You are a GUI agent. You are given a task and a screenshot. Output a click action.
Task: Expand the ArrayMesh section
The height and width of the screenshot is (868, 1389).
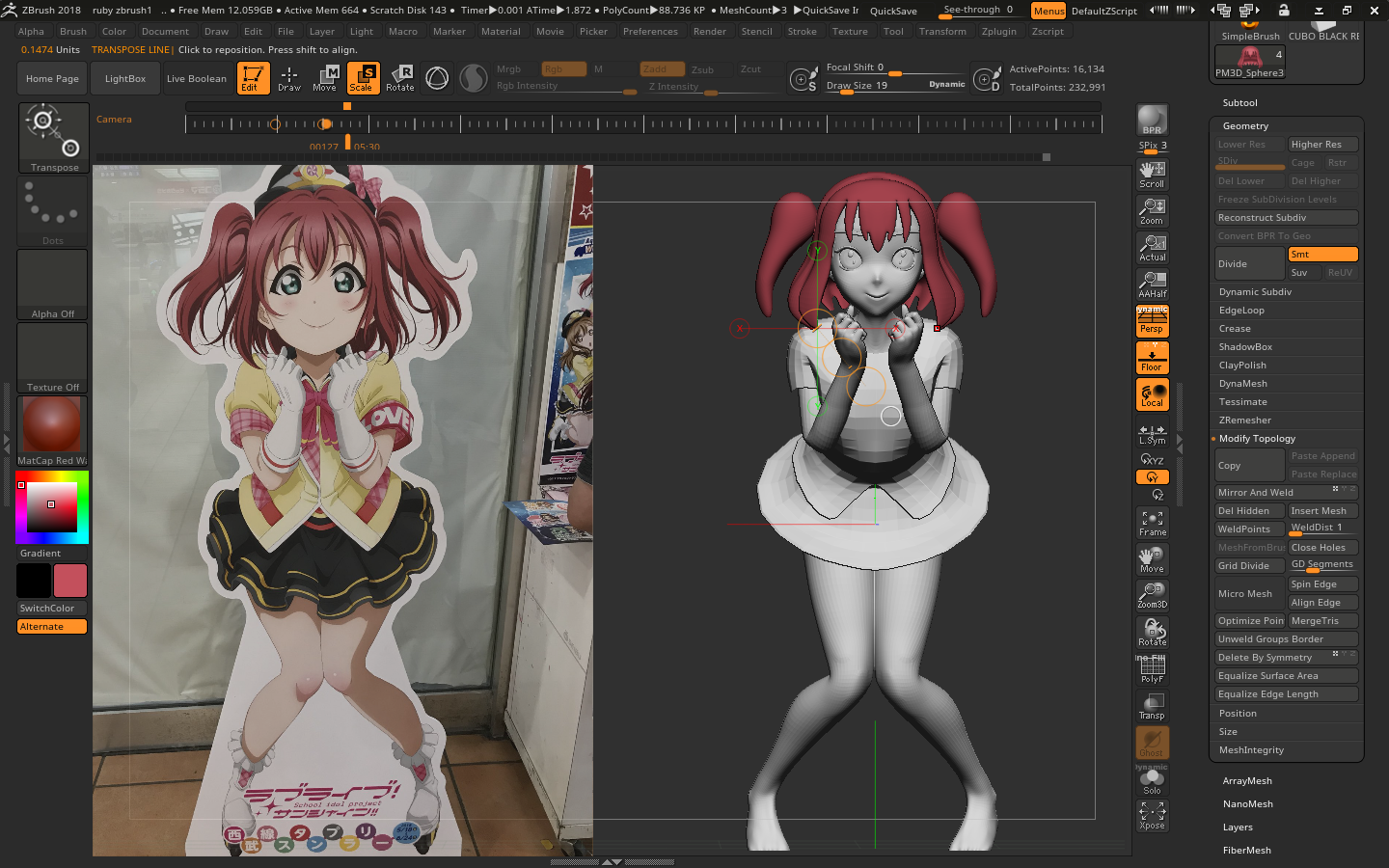[1247, 781]
